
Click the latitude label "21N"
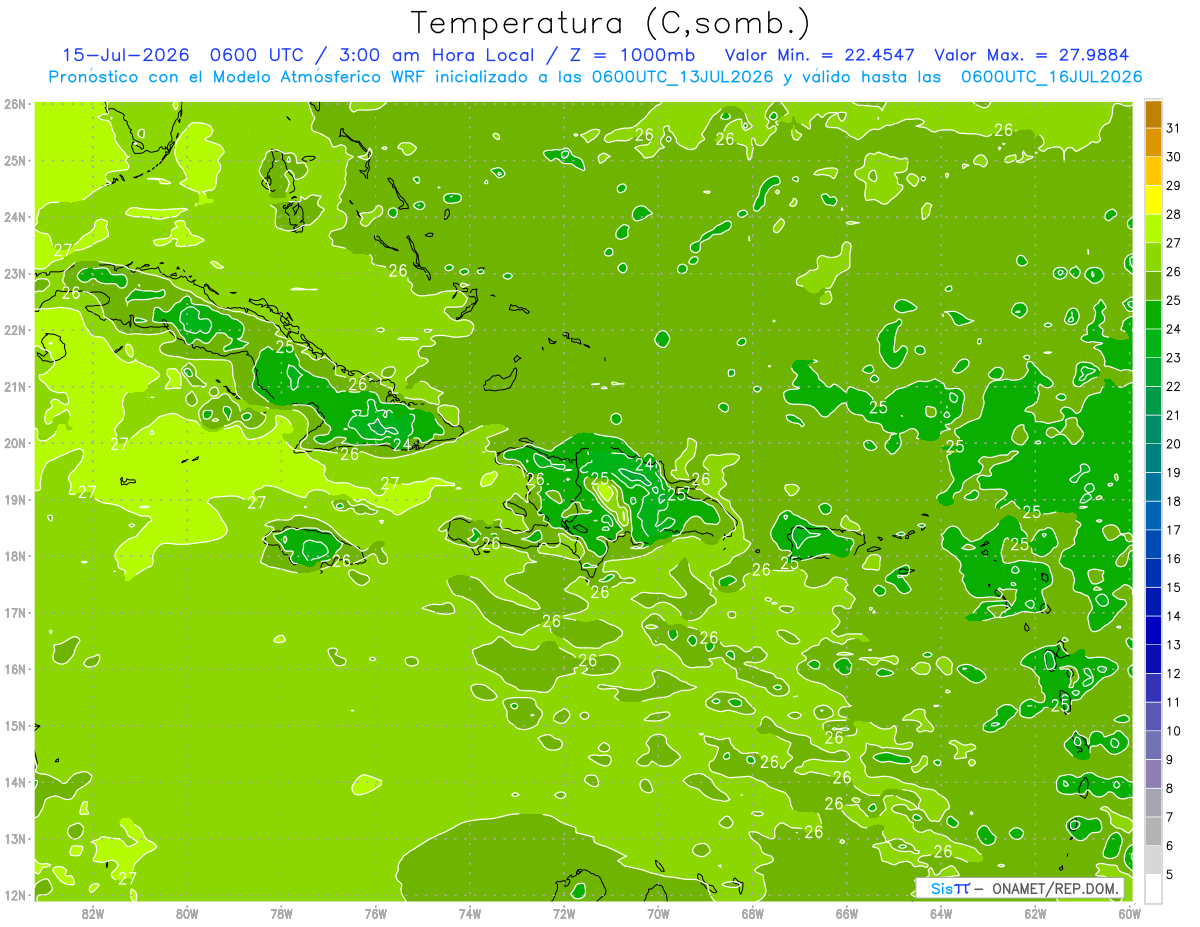coord(15,387)
